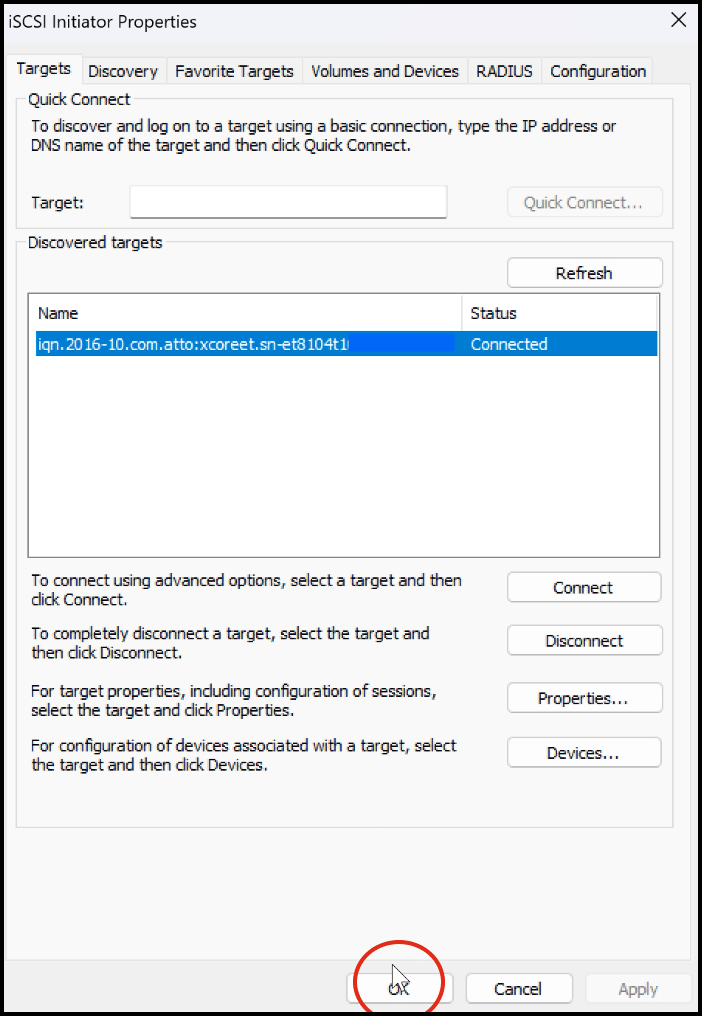The image size is (702, 1016).
Task: Click the Cancel button
Action: 518,989
